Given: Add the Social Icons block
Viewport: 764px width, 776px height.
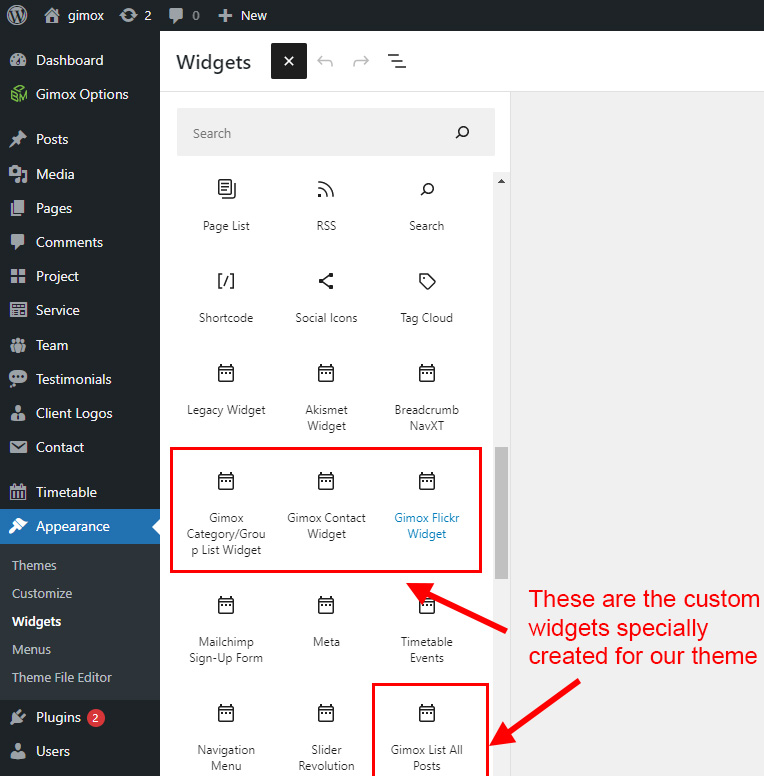Looking at the screenshot, I should [x=326, y=297].
